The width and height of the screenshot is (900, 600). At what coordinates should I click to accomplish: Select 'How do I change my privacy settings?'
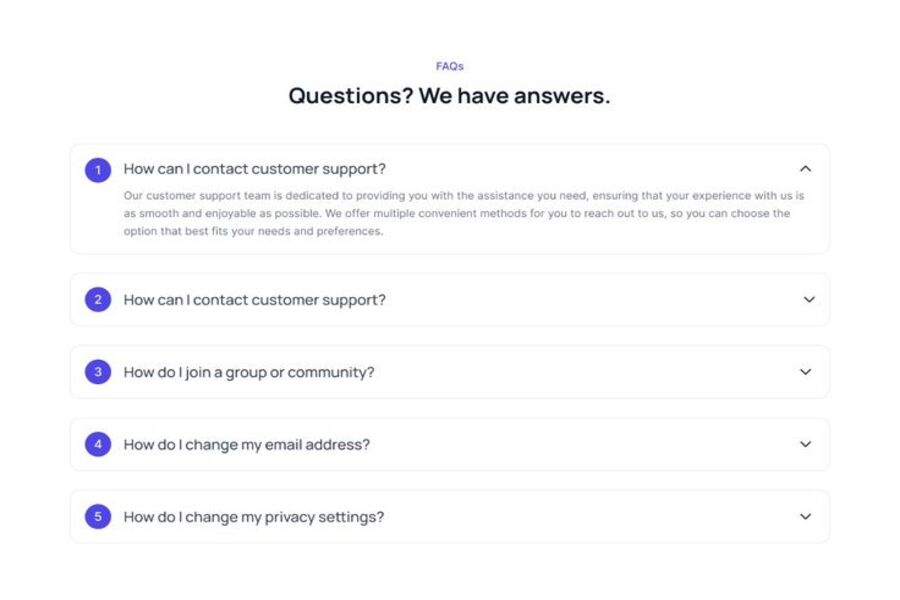(x=253, y=517)
